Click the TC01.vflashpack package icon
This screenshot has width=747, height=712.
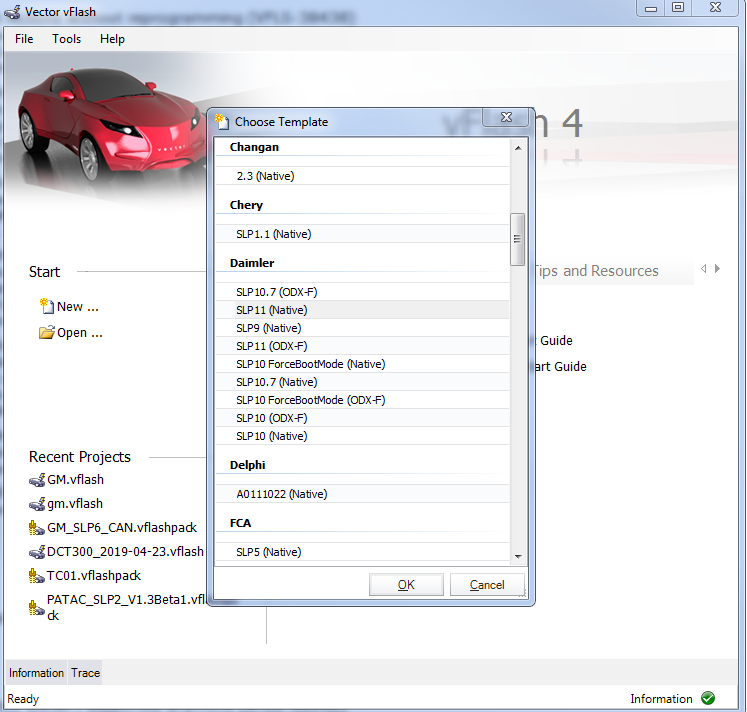tap(38, 576)
